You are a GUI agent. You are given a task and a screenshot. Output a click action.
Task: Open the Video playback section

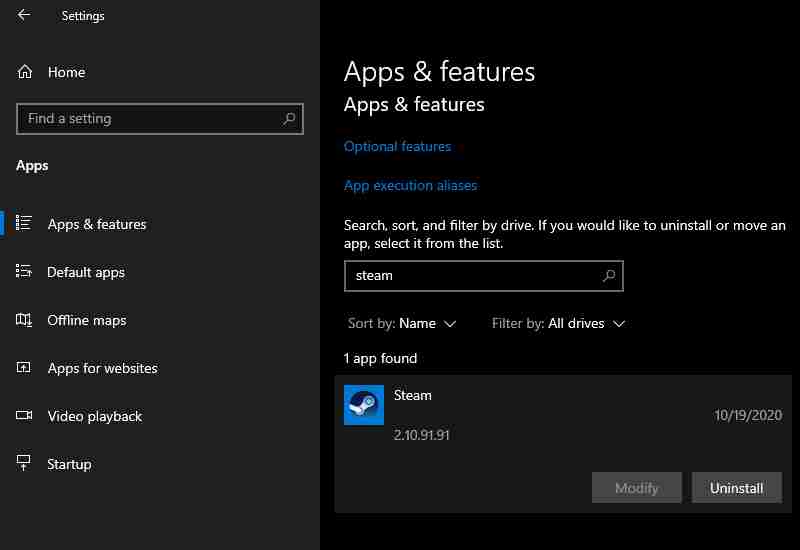click(x=95, y=416)
